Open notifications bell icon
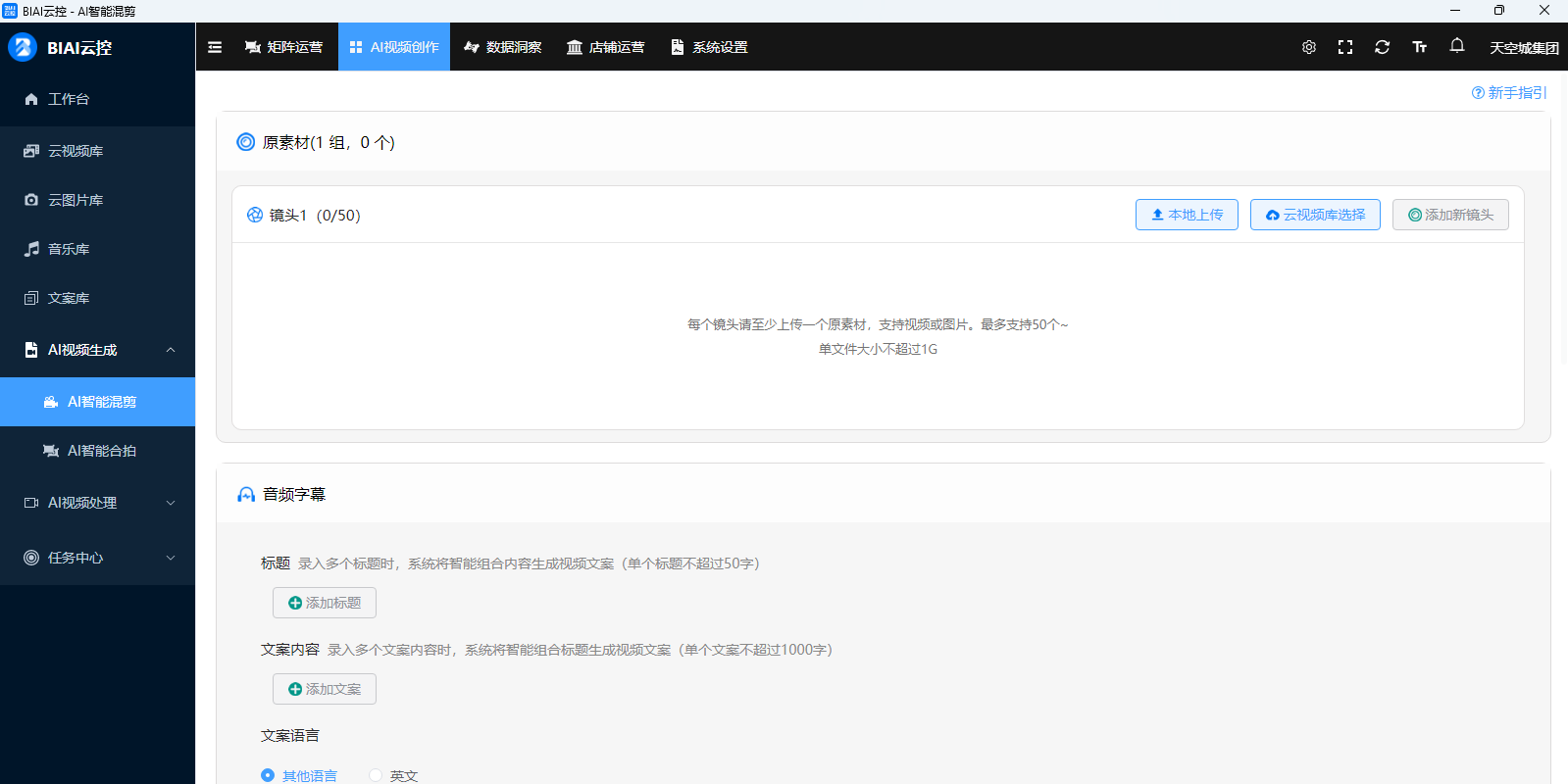This screenshot has width=1568, height=784. point(1457,46)
